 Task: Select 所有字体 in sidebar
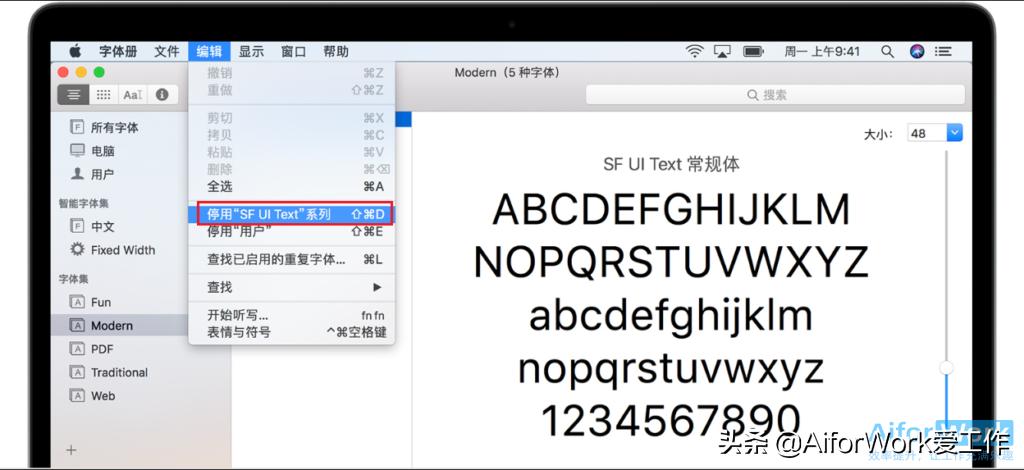[114, 127]
